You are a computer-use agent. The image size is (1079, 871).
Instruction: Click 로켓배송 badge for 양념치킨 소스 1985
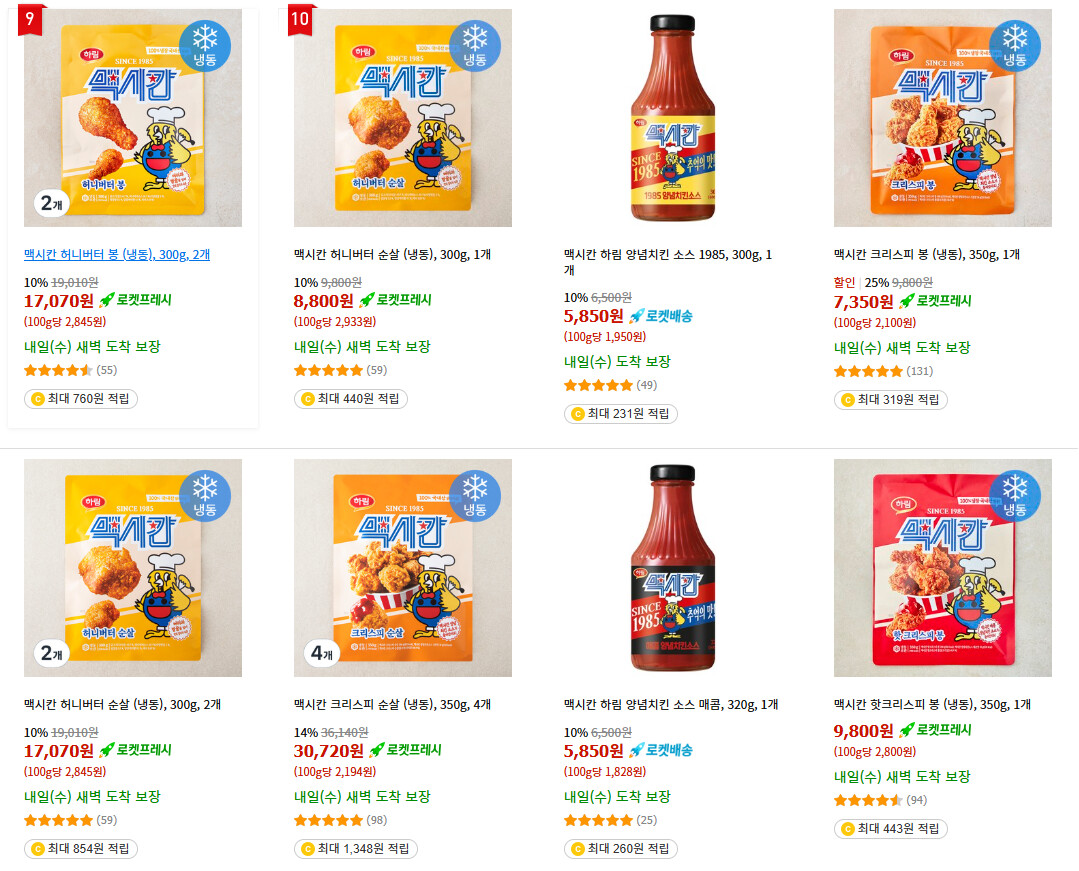(x=660, y=316)
